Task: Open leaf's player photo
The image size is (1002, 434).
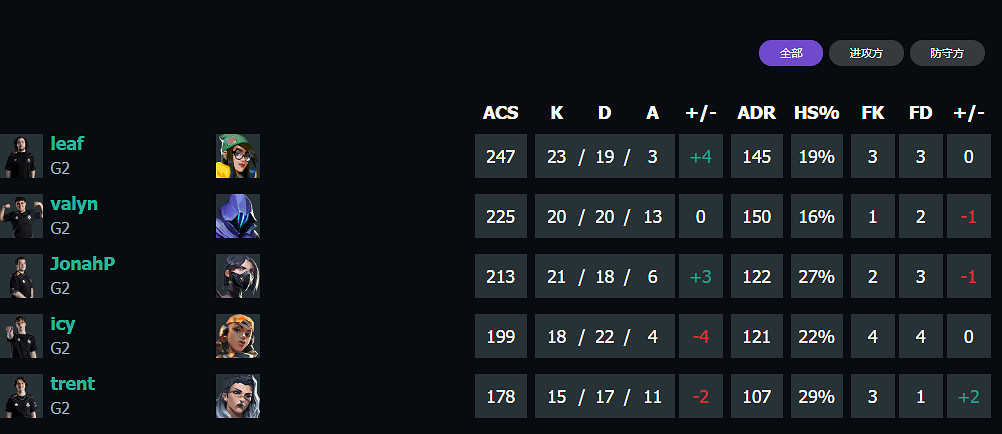Action: [21, 156]
